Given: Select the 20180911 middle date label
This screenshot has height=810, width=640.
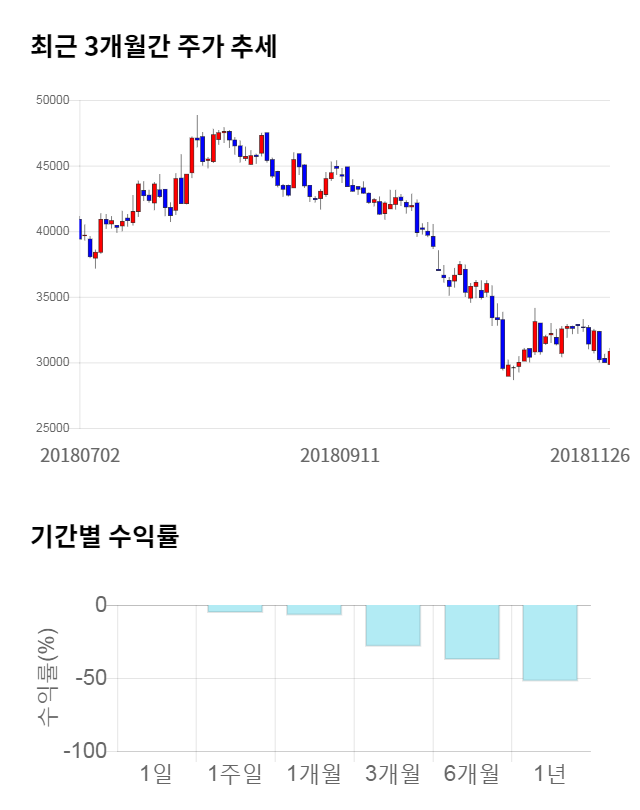Looking at the screenshot, I should tap(340, 455).
